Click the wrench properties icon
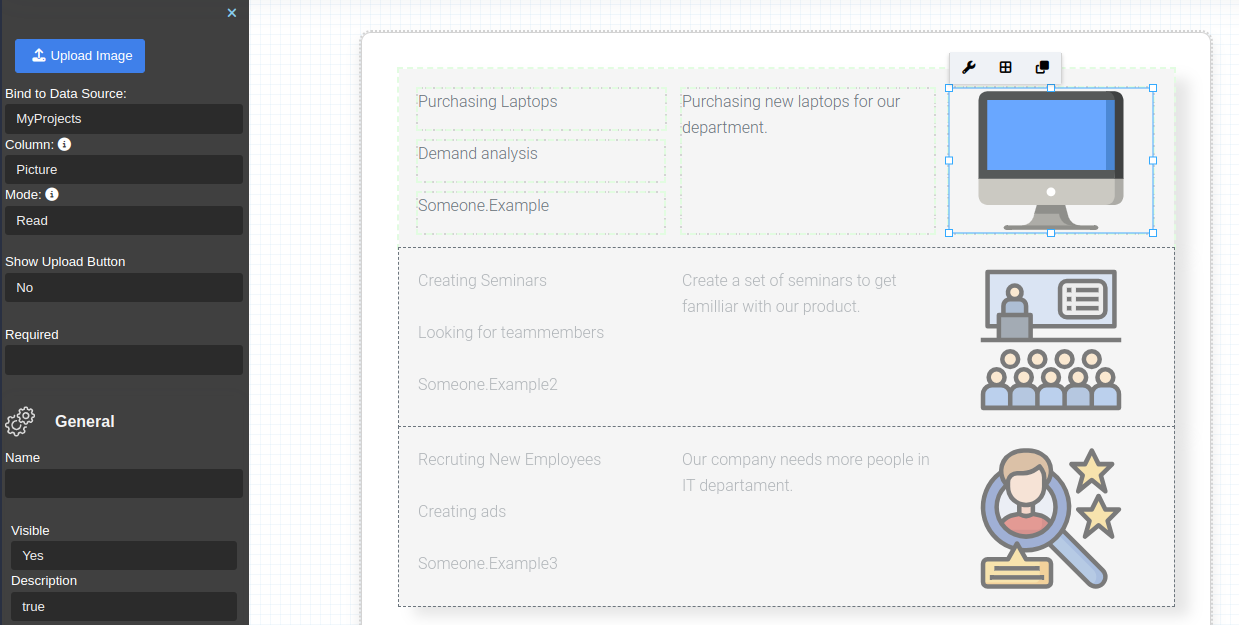The width and height of the screenshot is (1239, 625). (968, 68)
